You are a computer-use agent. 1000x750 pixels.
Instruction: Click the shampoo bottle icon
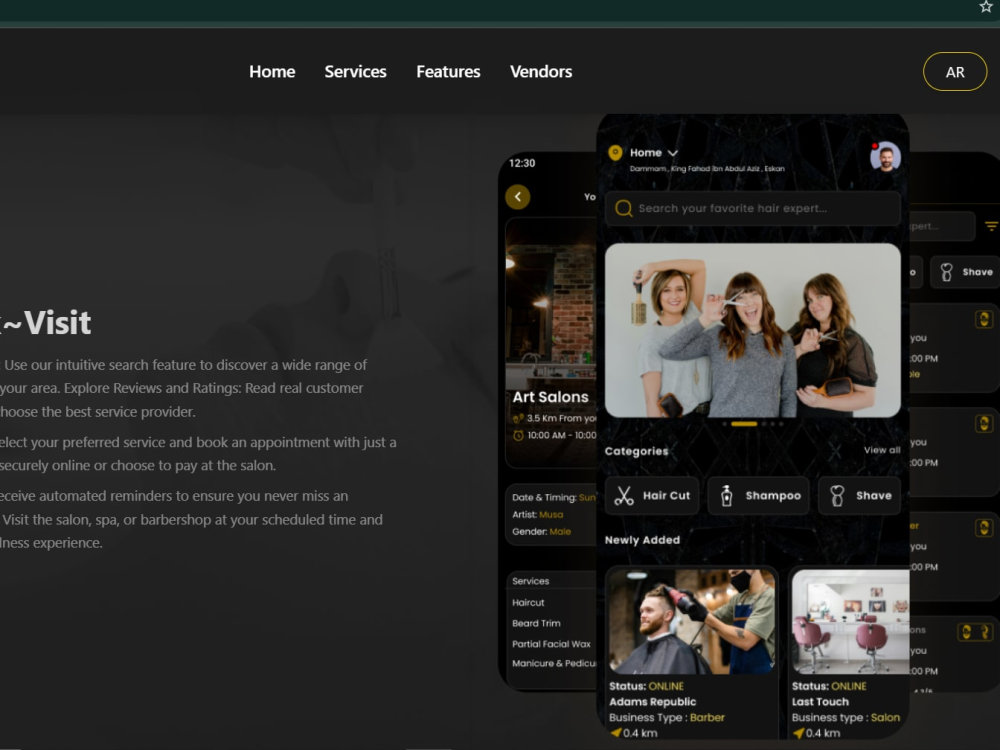coord(726,496)
